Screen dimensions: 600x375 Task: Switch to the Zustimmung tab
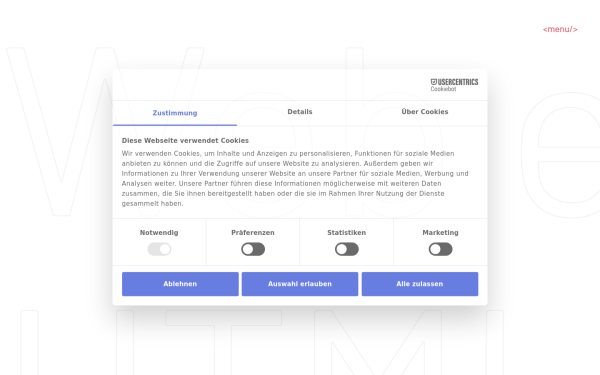tap(175, 113)
